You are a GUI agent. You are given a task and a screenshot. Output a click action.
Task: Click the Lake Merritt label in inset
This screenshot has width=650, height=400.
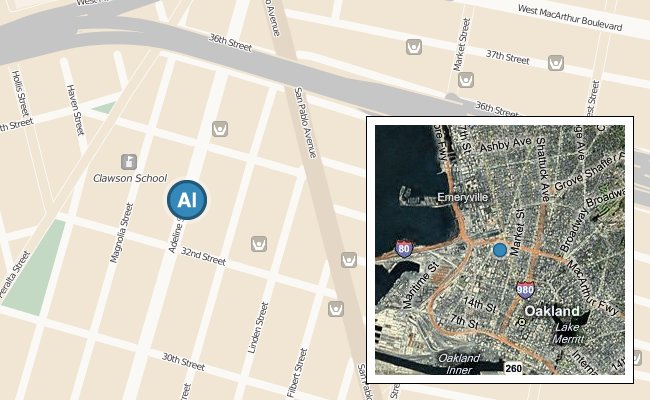point(568,333)
